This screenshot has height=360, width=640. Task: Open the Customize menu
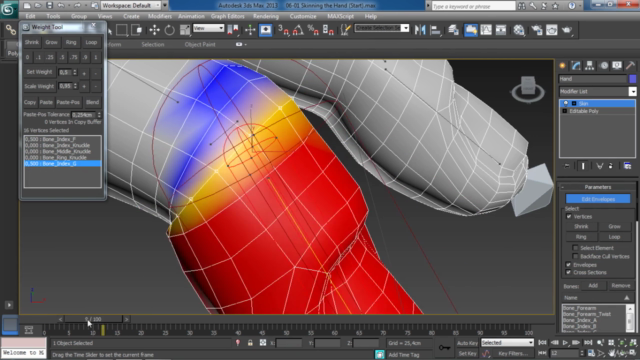point(303,16)
